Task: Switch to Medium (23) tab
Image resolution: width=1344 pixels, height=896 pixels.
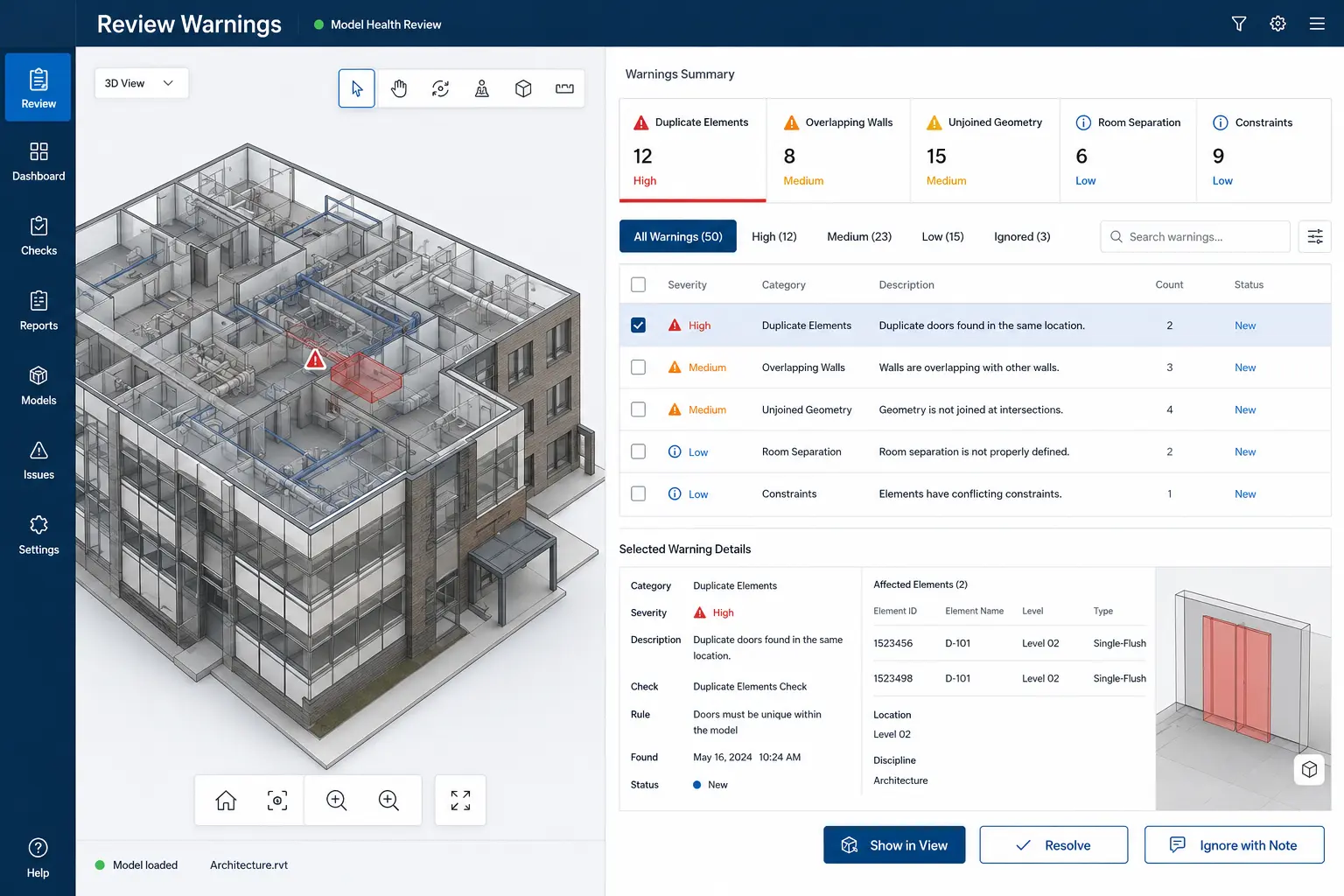Action: pyautogui.click(x=859, y=236)
